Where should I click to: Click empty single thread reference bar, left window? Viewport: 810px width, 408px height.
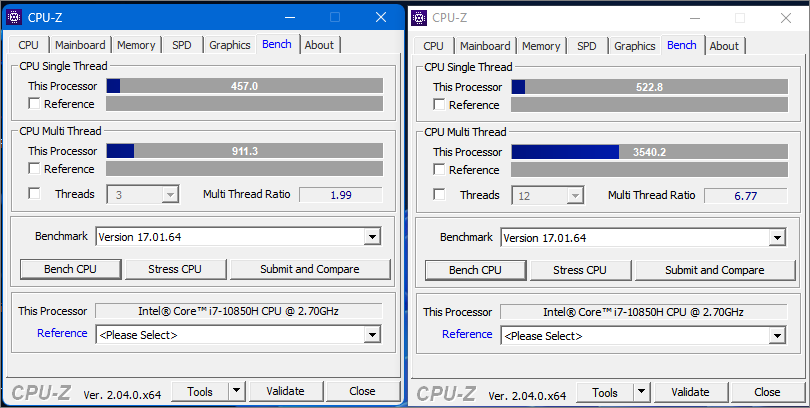click(x=245, y=104)
